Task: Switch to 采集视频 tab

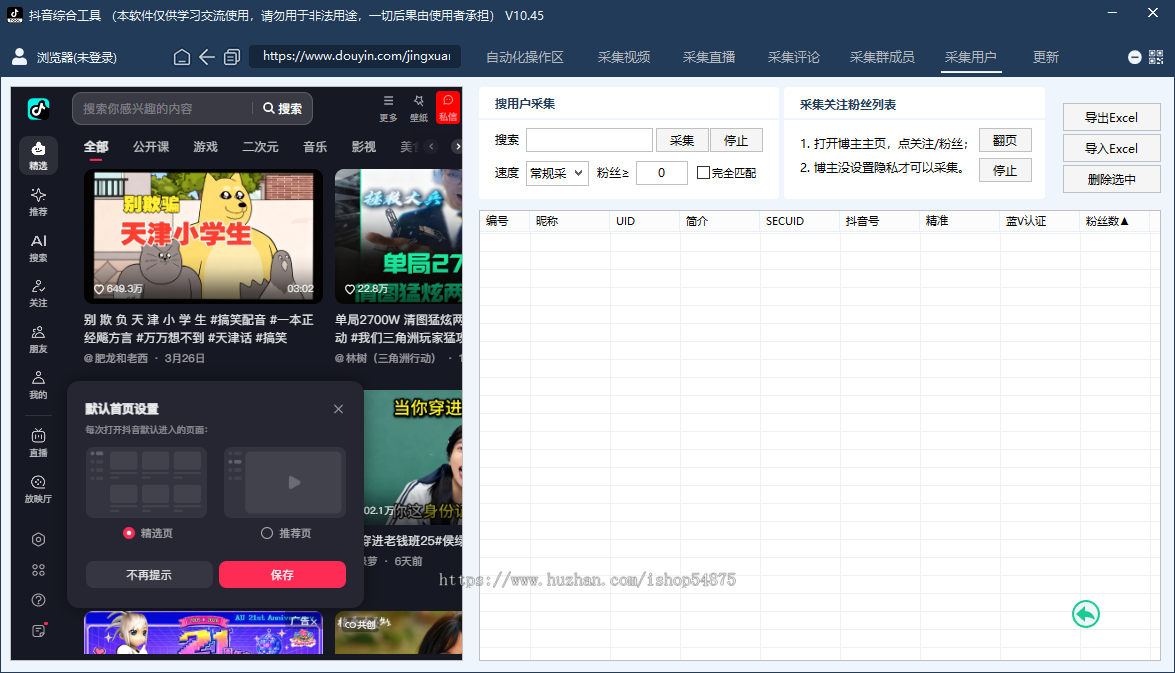Action: [x=623, y=58]
